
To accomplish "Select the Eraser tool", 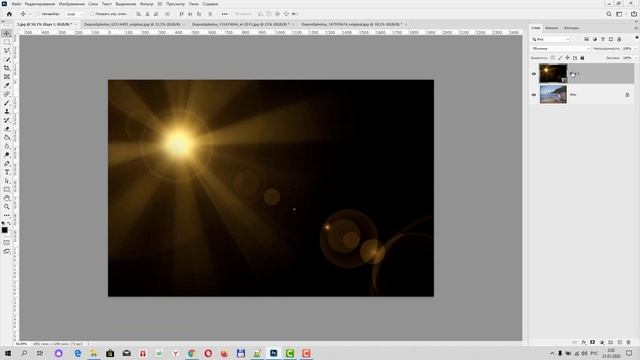I will [7, 129].
